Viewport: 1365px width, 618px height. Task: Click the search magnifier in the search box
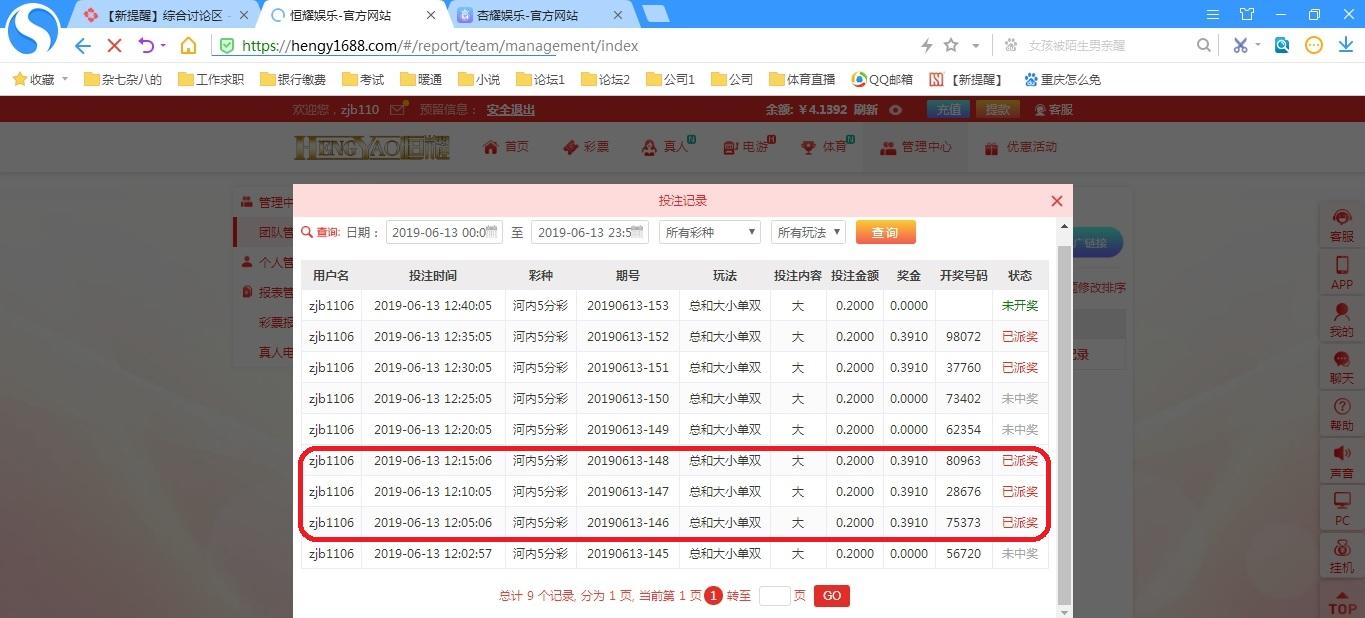tap(1204, 45)
